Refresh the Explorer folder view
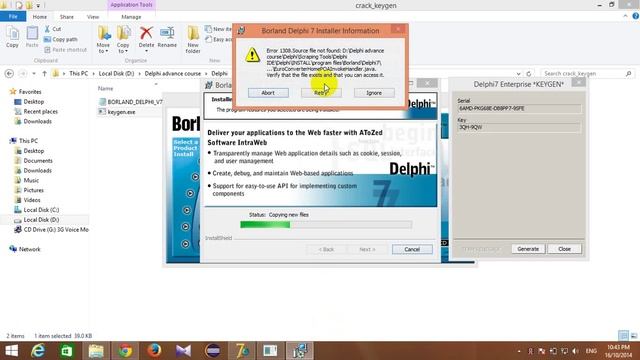The image size is (640, 360). (529, 73)
